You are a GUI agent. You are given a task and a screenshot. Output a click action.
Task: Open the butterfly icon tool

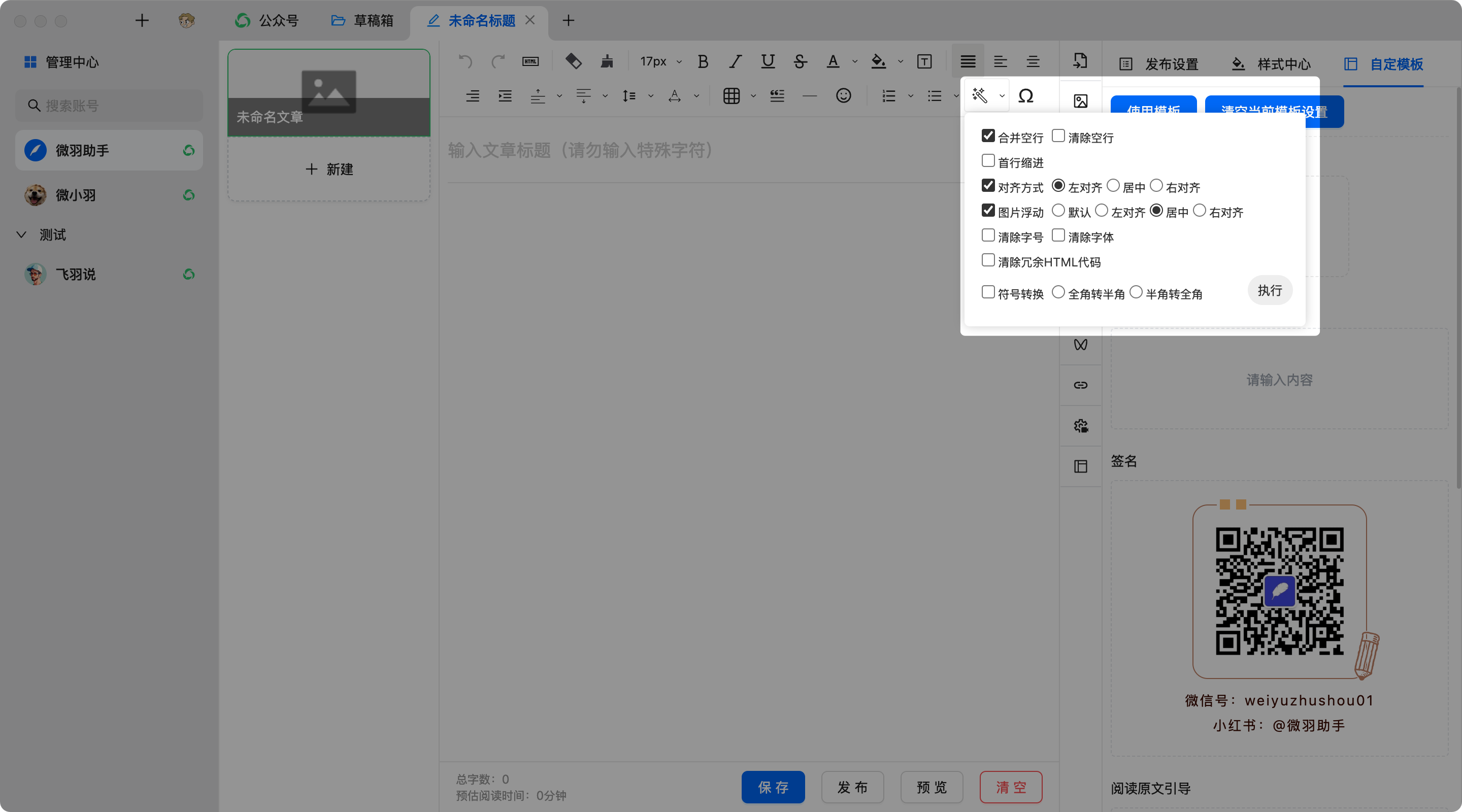click(x=1081, y=345)
